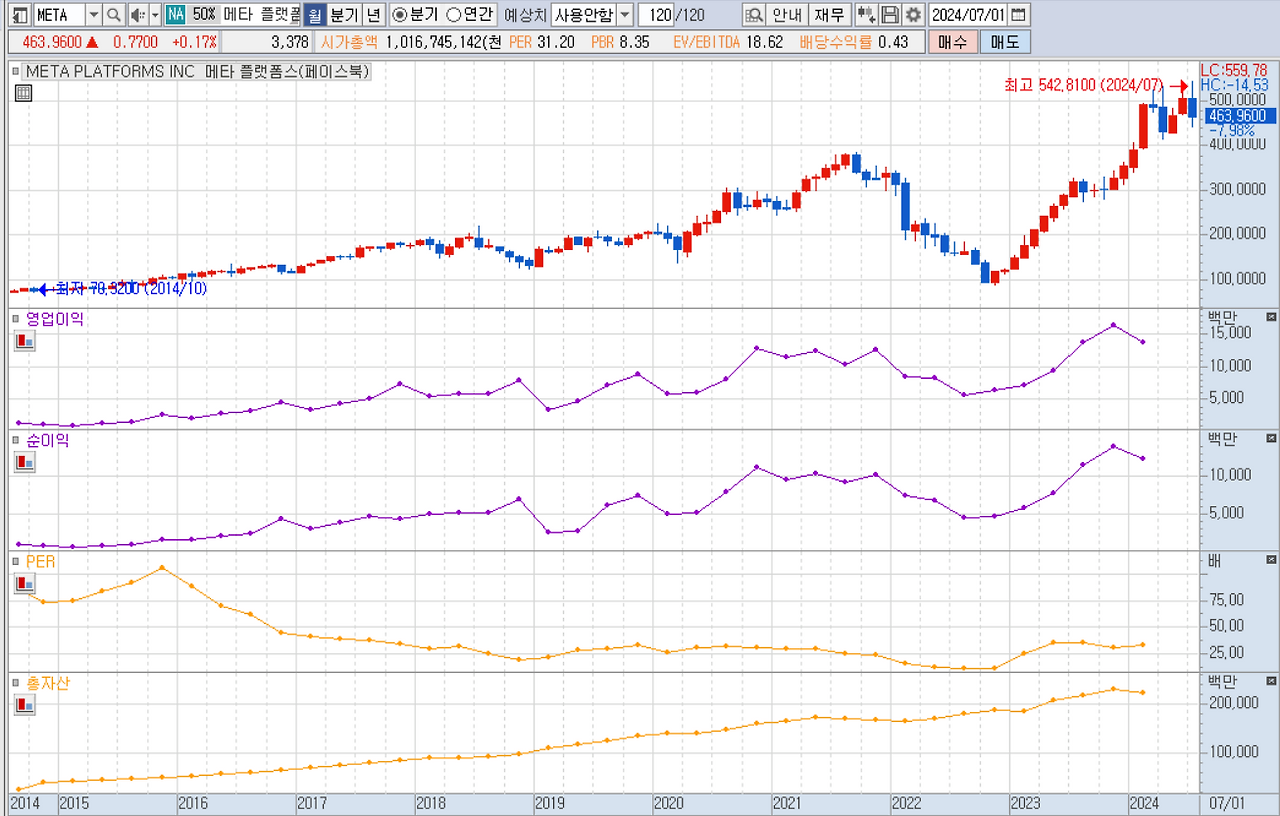Viewport: 1280px width, 816px height.
Task: Click the 2024/07/01 date field
Action: [x=968, y=15]
